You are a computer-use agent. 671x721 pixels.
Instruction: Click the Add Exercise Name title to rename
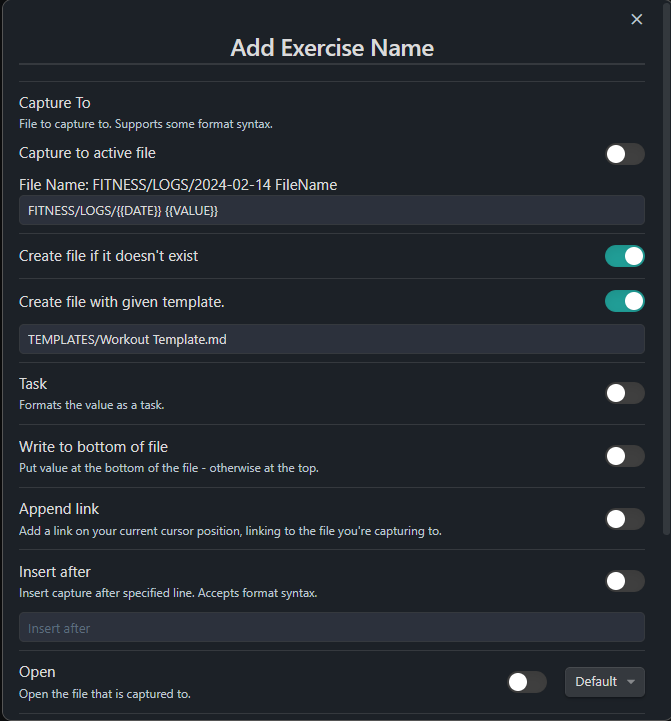(x=332, y=47)
